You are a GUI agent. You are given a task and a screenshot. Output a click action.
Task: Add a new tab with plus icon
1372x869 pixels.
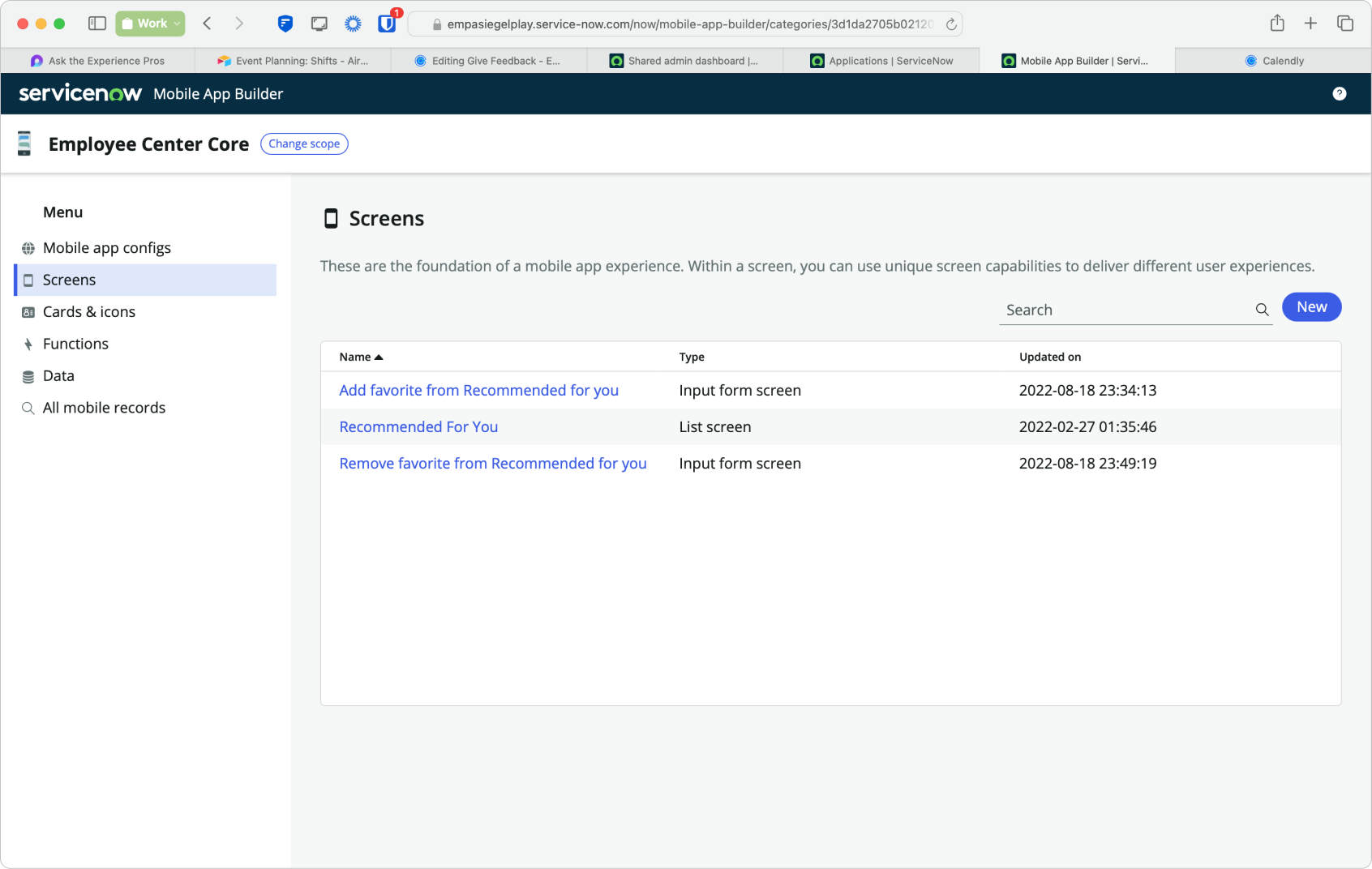[x=1310, y=24]
